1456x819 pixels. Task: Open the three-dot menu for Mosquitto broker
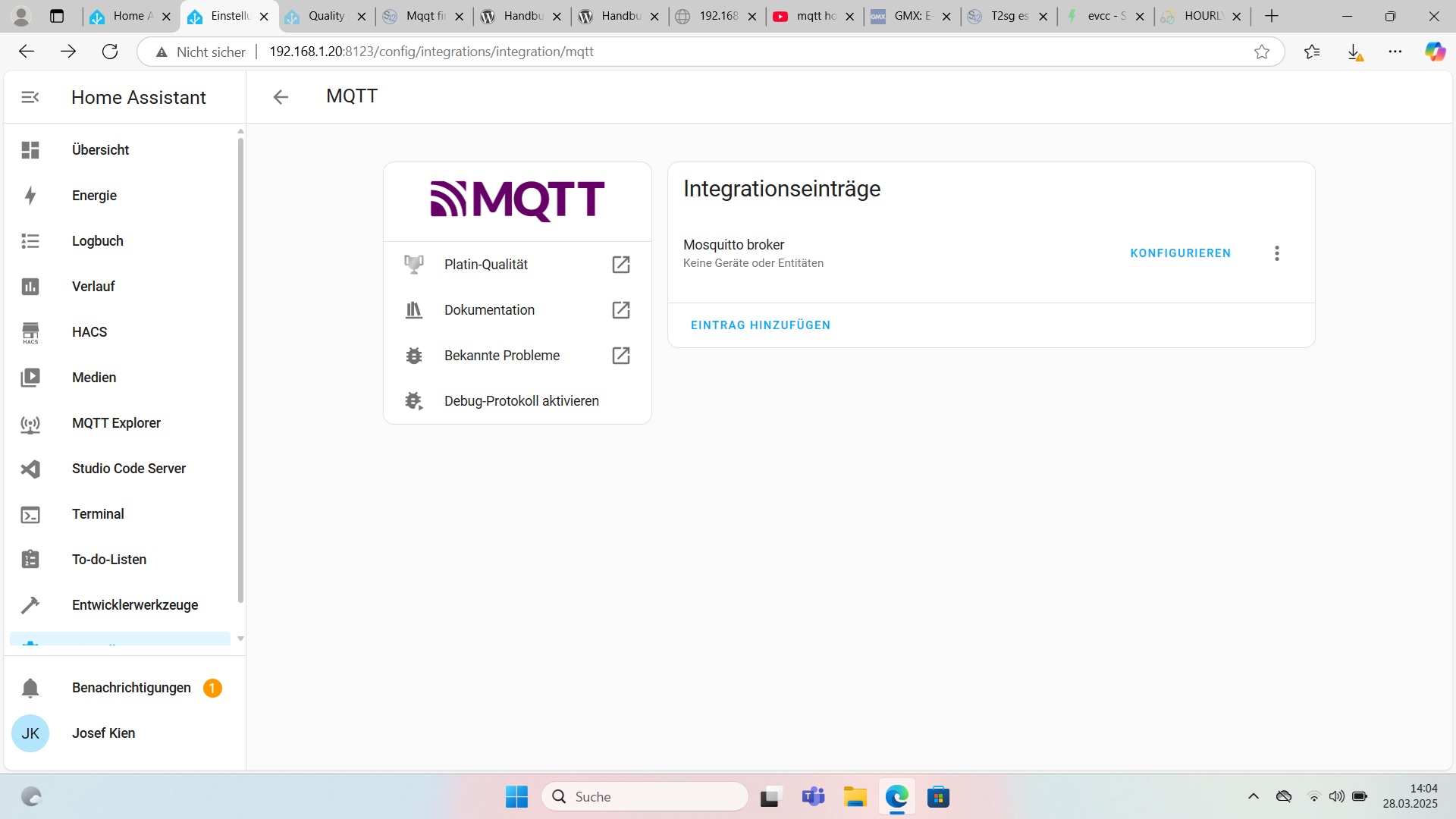(1277, 253)
